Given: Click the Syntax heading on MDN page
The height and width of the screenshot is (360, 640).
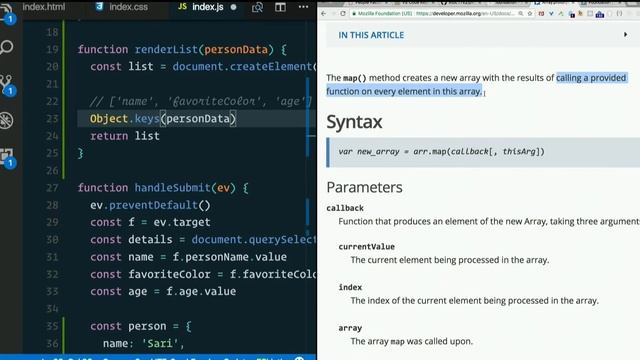Looking at the screenshot, I should 354,122.
